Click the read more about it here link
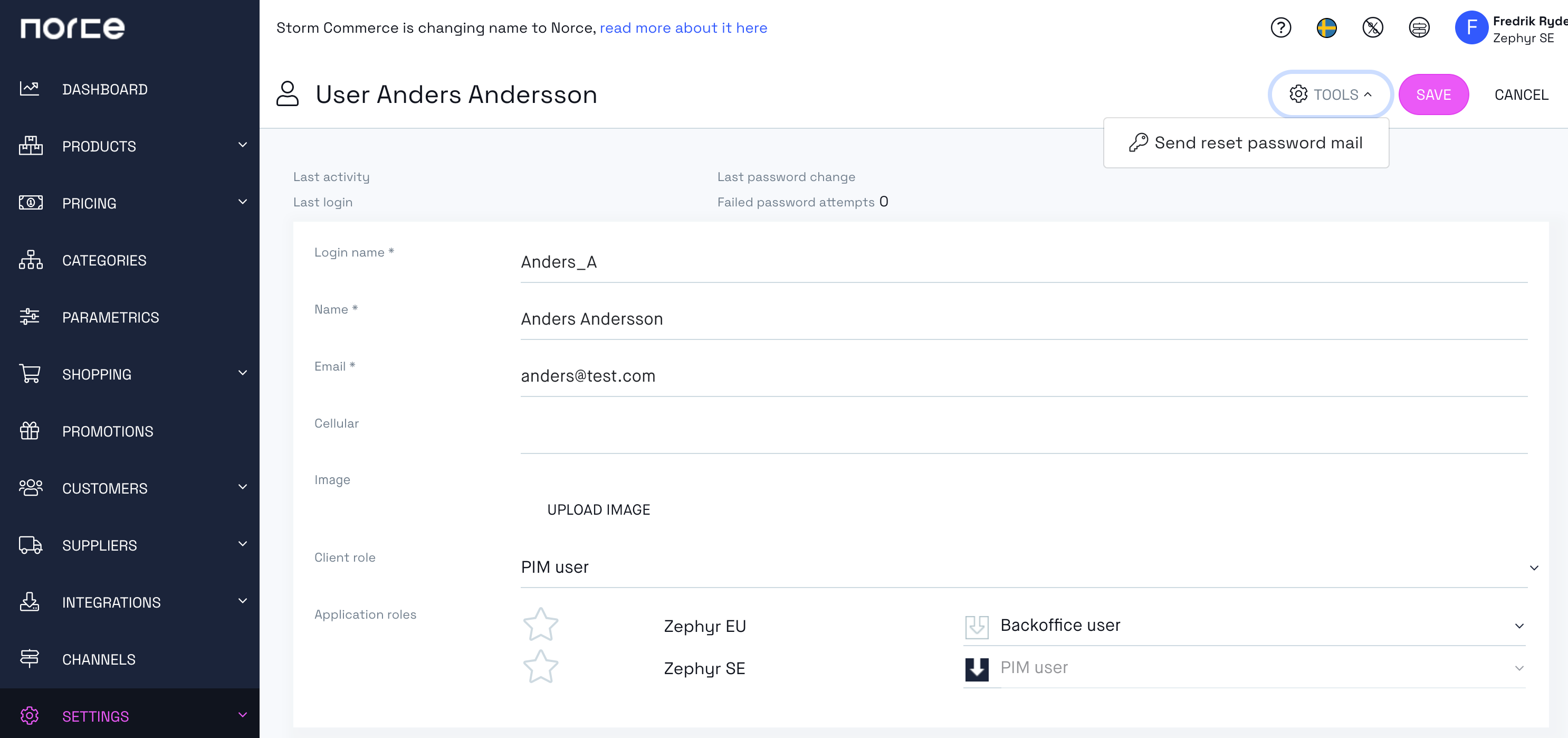The width and height of the screenshot is (1568, 738). coord(684,27)
